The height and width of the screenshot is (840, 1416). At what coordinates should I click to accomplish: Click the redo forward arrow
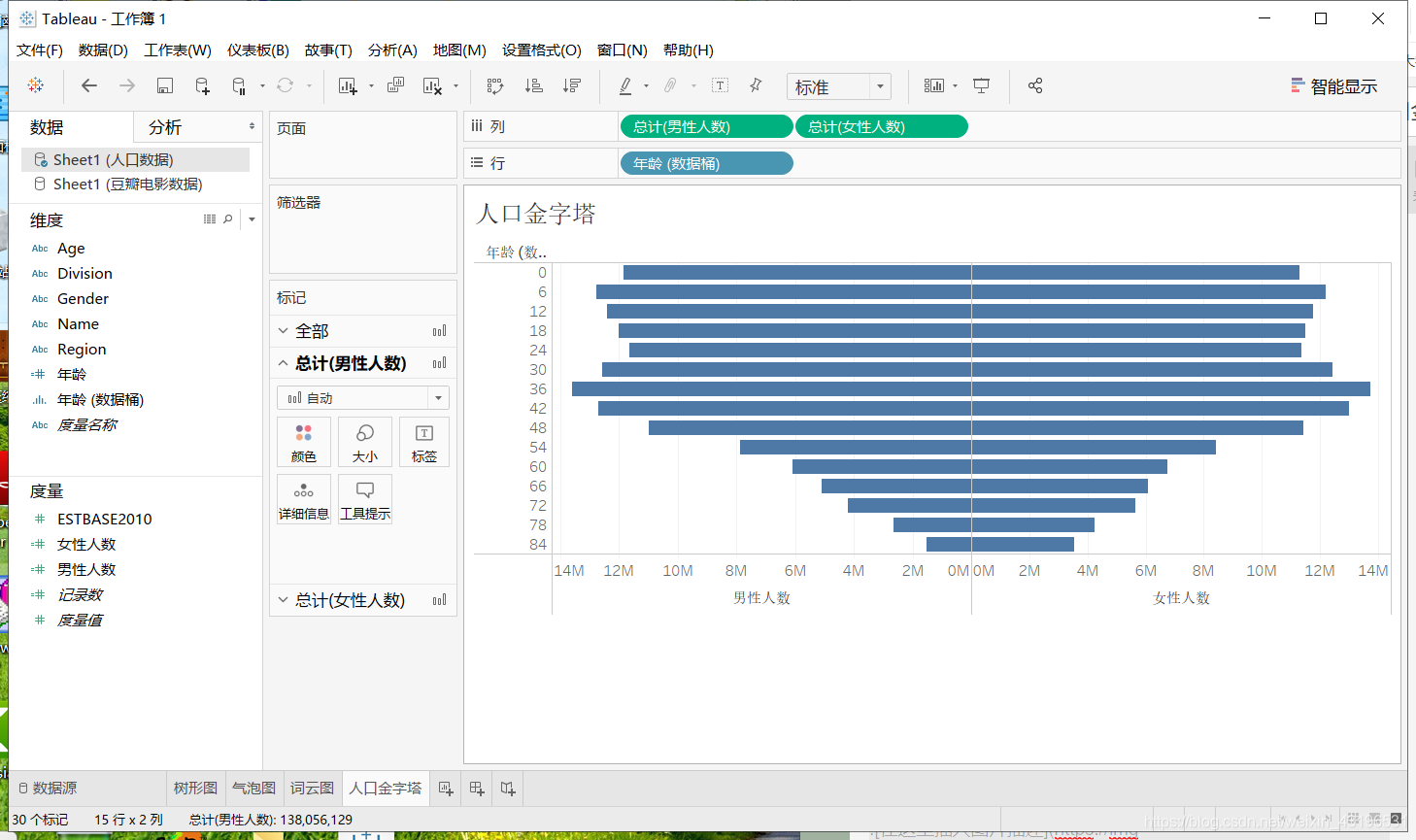127,85
